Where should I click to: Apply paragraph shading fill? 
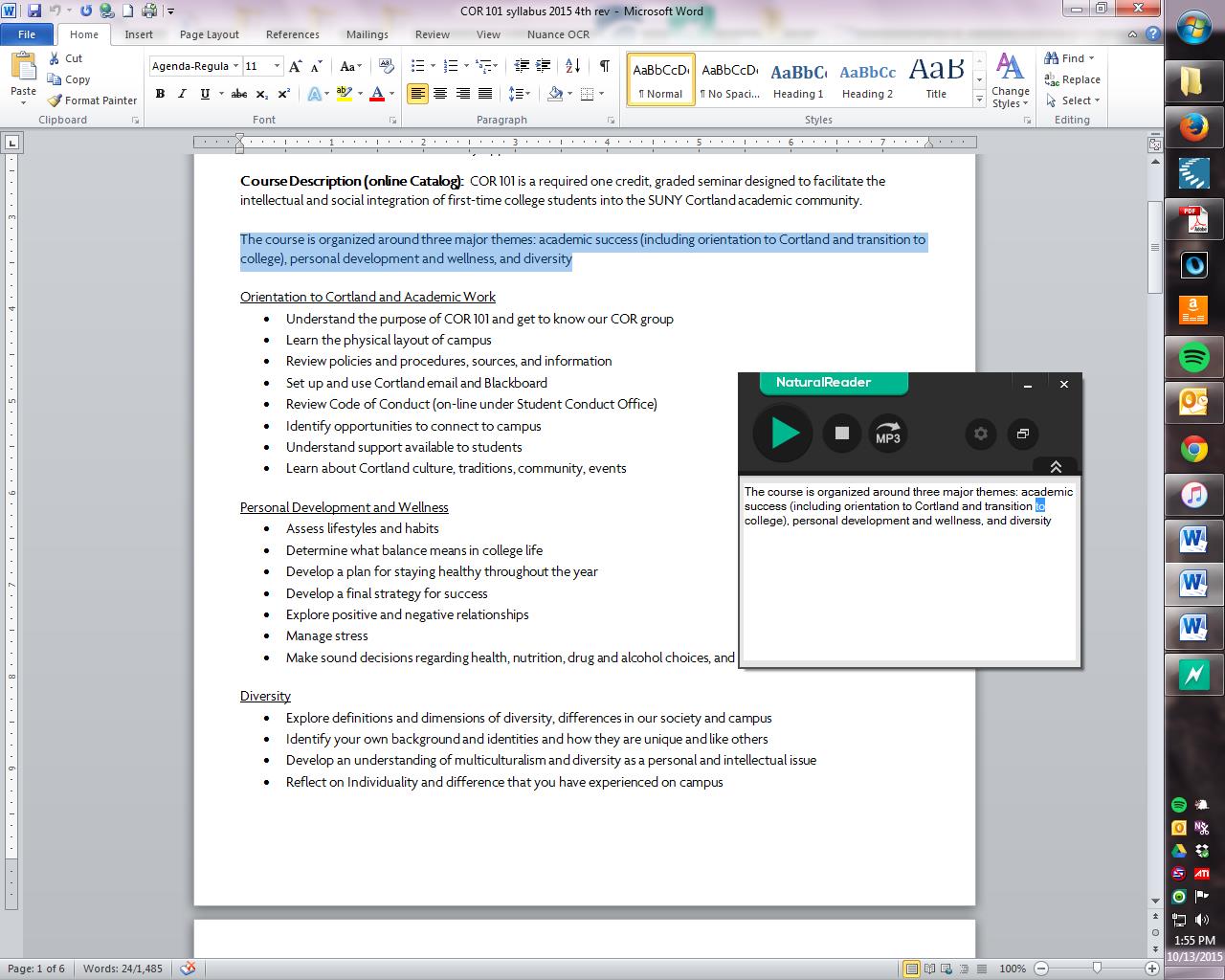pyautogui.click(x=555, y=94)
